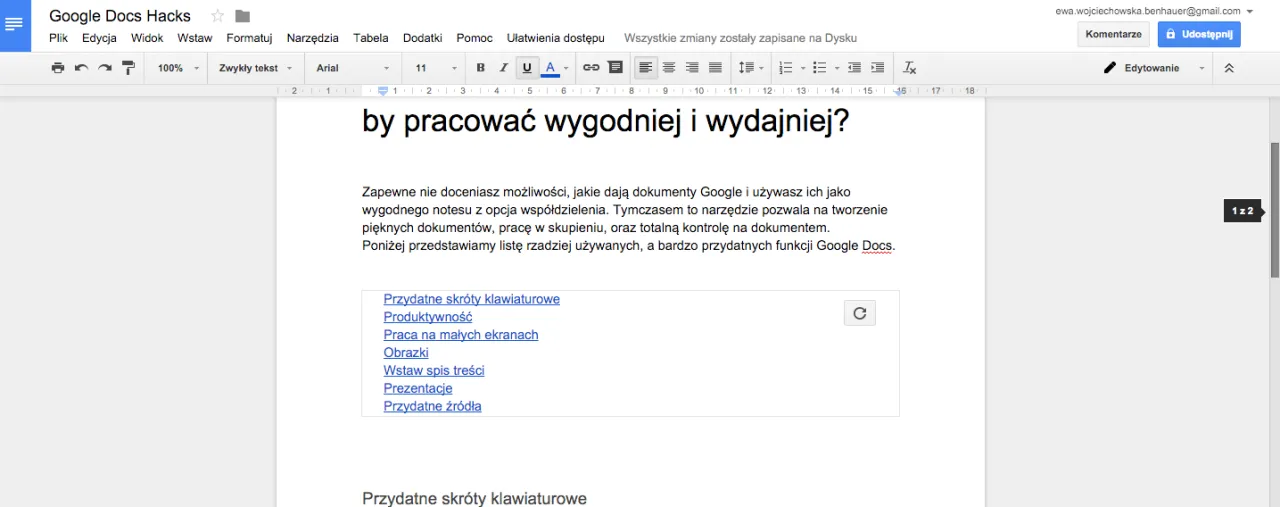
Task: Expand bulleted list options arrow
Action: tap(837, 68)
